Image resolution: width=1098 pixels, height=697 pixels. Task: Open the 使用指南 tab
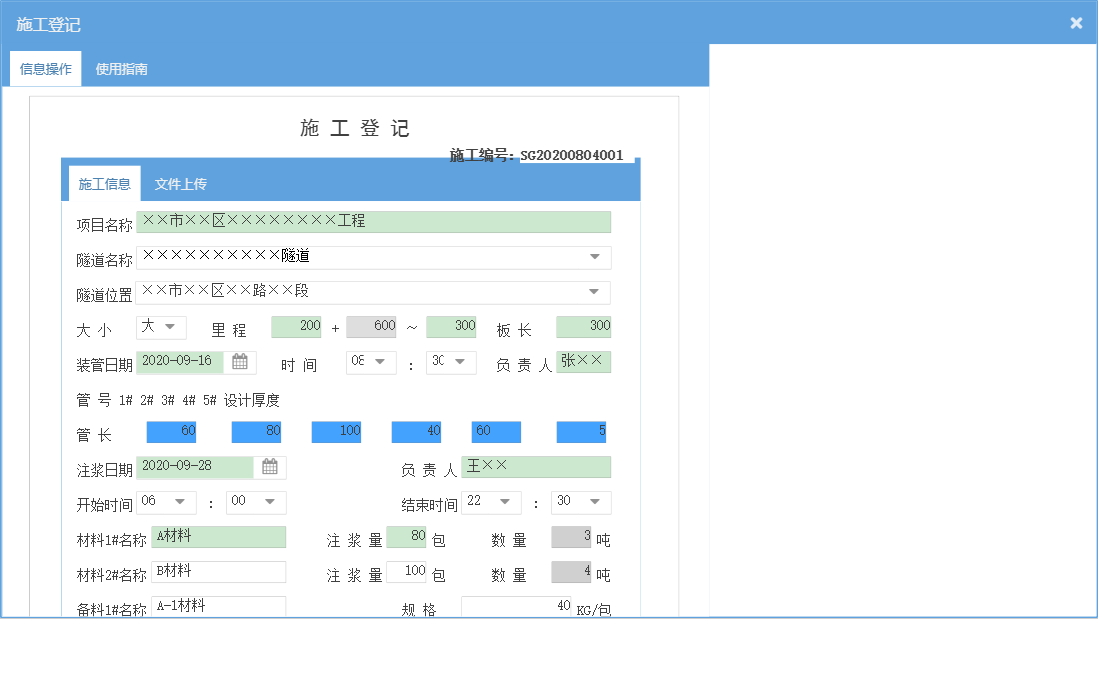[120, 69]
